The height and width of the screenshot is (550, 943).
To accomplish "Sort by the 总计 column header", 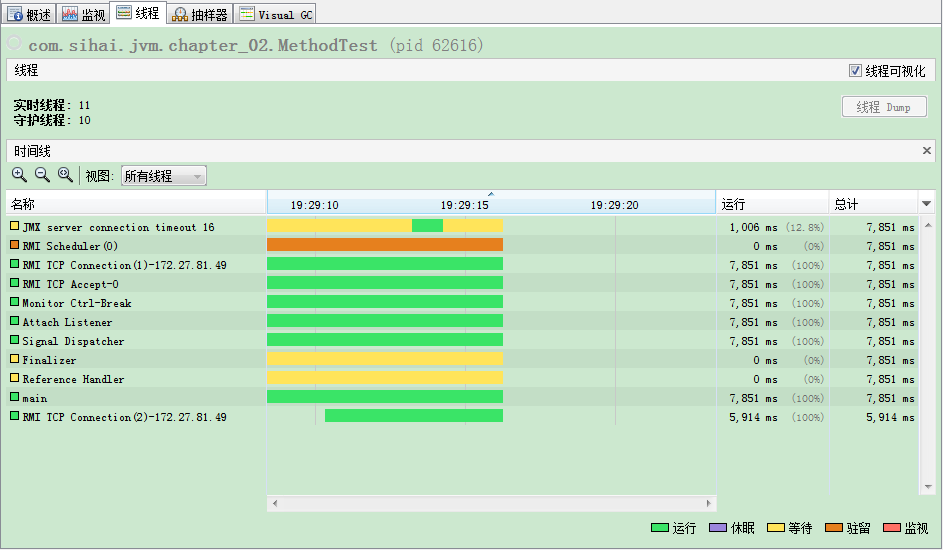I will [x=874, y=204].
